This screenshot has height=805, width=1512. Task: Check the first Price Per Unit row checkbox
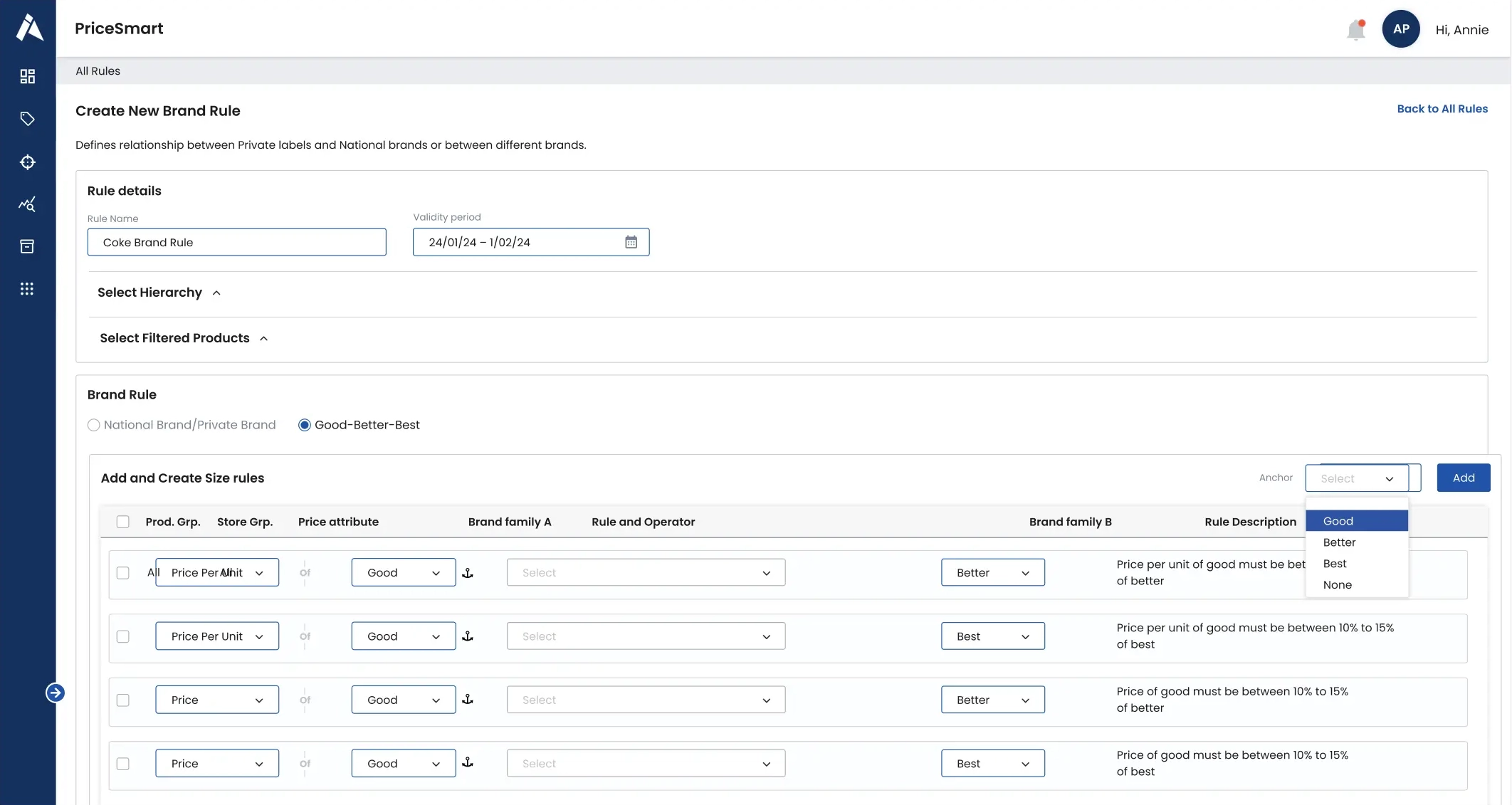pyautogui.click(x=122, y=572)
